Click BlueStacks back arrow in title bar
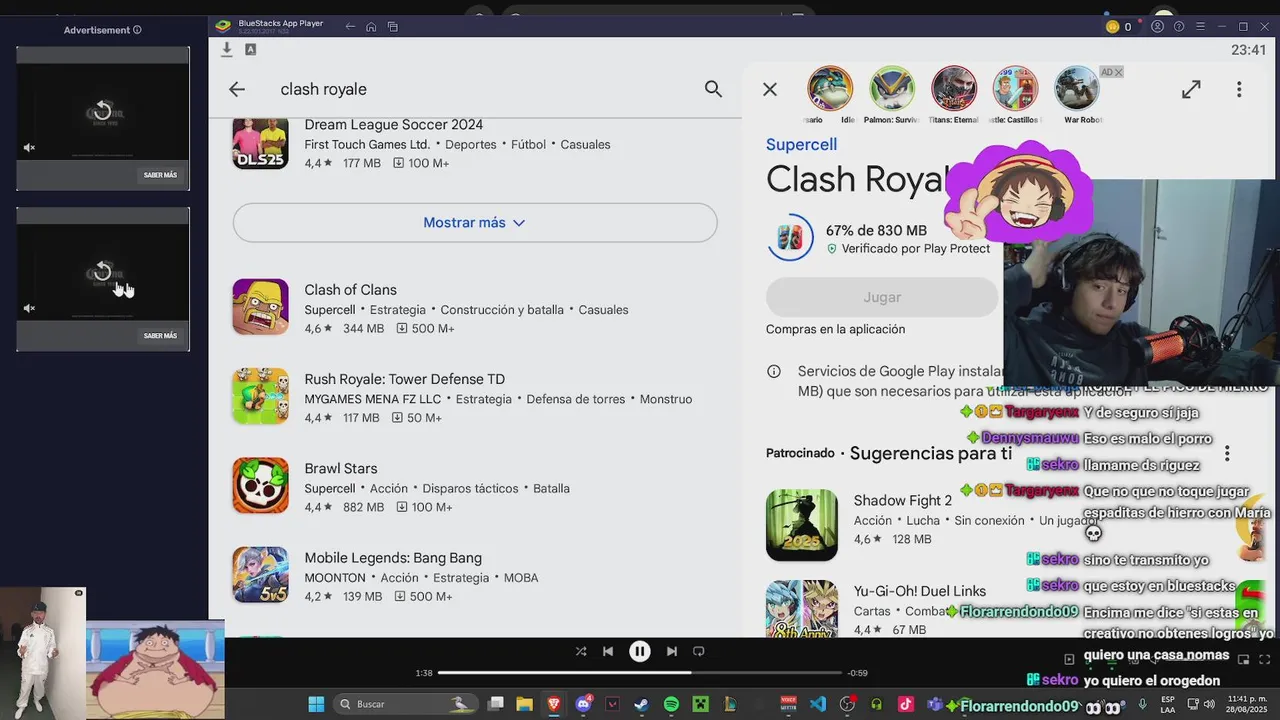The height and width of the screenshot is (720, 1280). (x=350, y=27)
